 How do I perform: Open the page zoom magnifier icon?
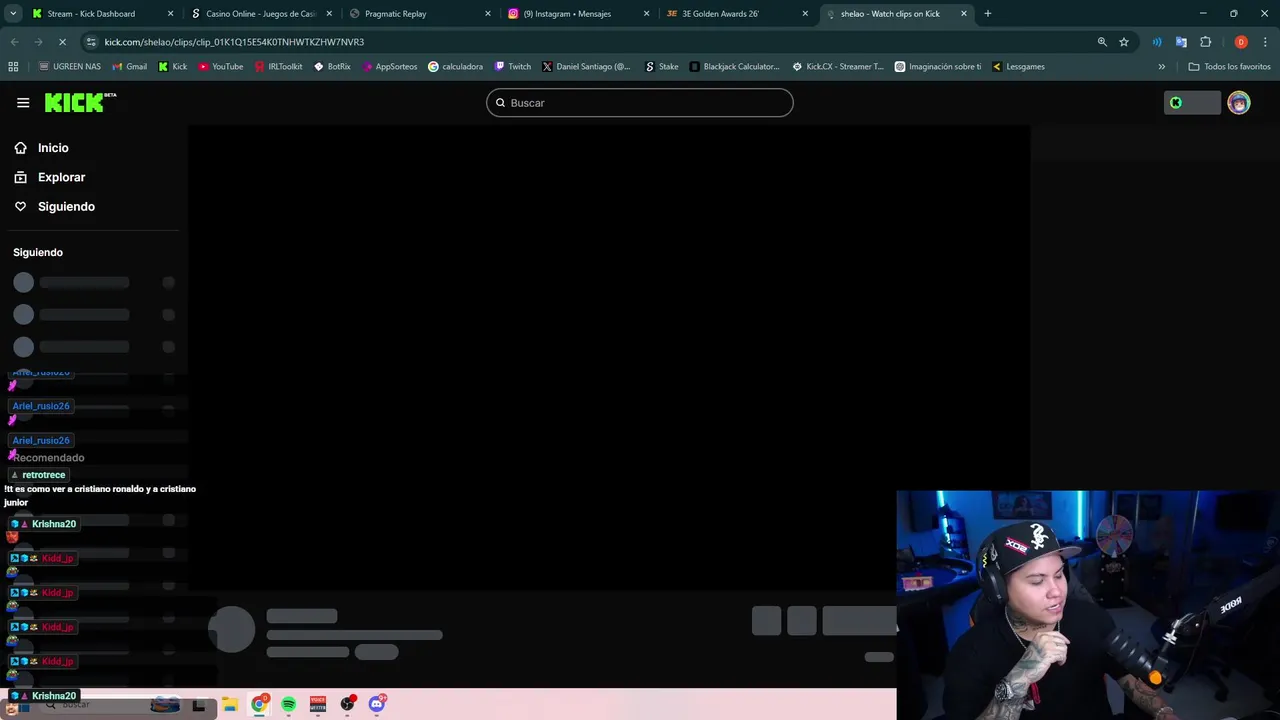coord(1102,42)
